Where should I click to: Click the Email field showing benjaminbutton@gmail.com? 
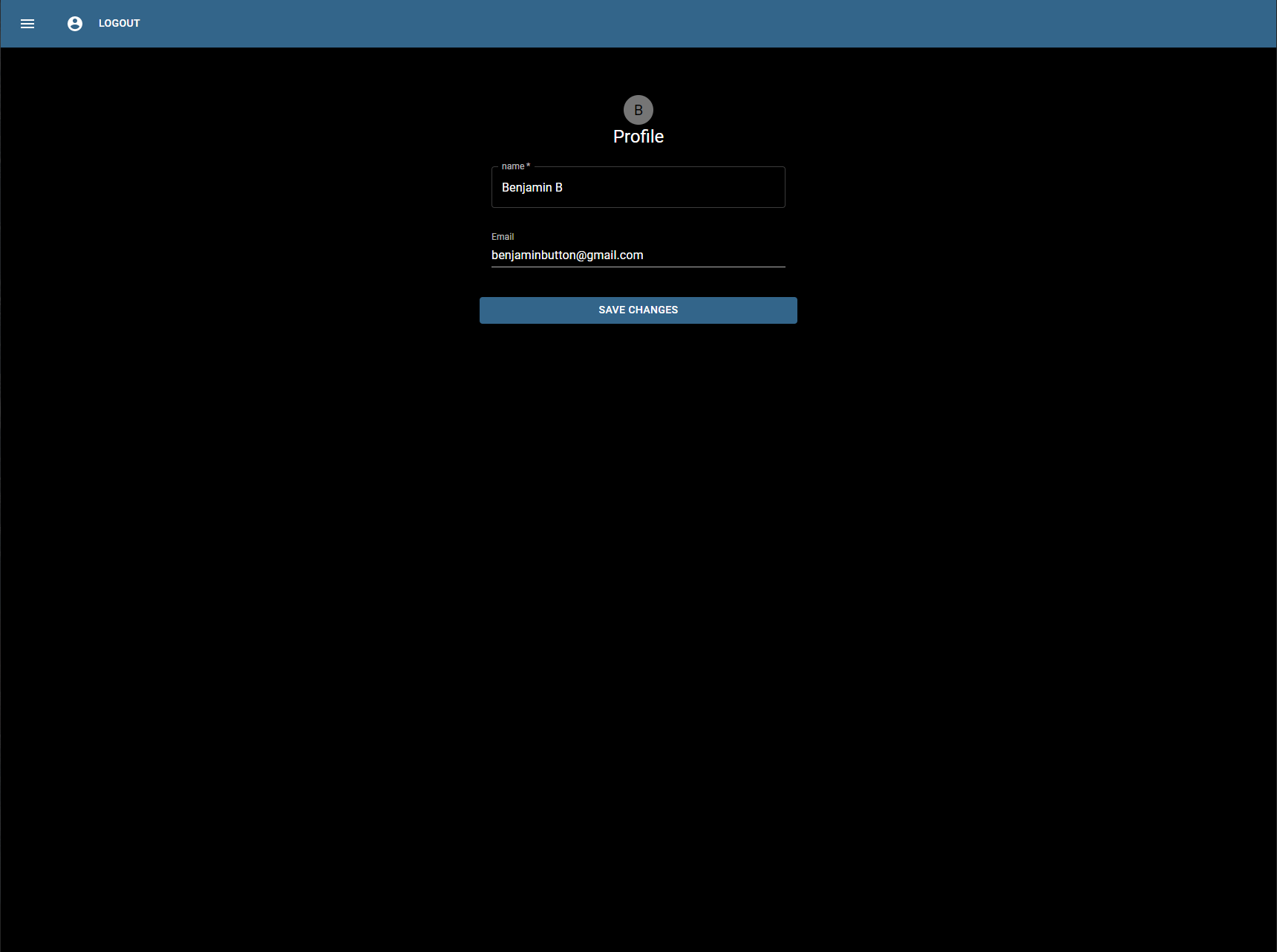pyautogui.click(x=638, y=255)
